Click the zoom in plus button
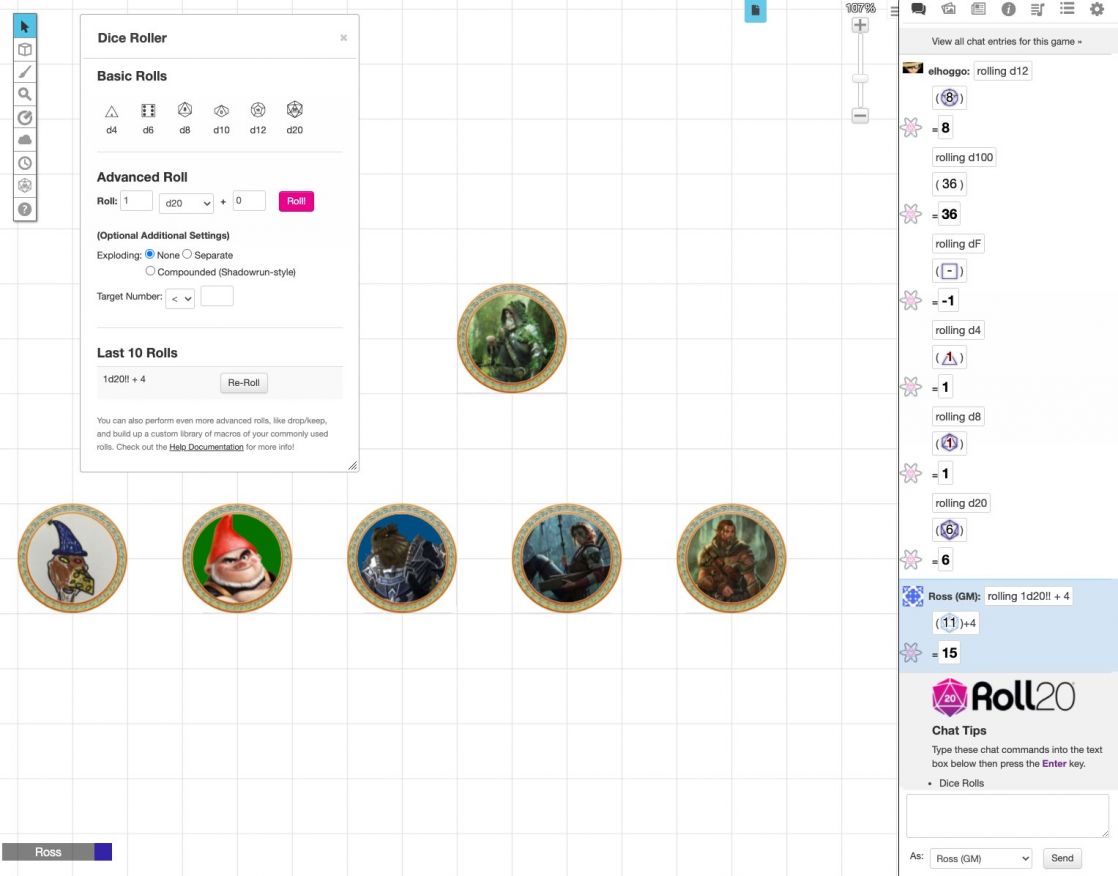The width and height of the screenshot is (1118, 876). 860,25
